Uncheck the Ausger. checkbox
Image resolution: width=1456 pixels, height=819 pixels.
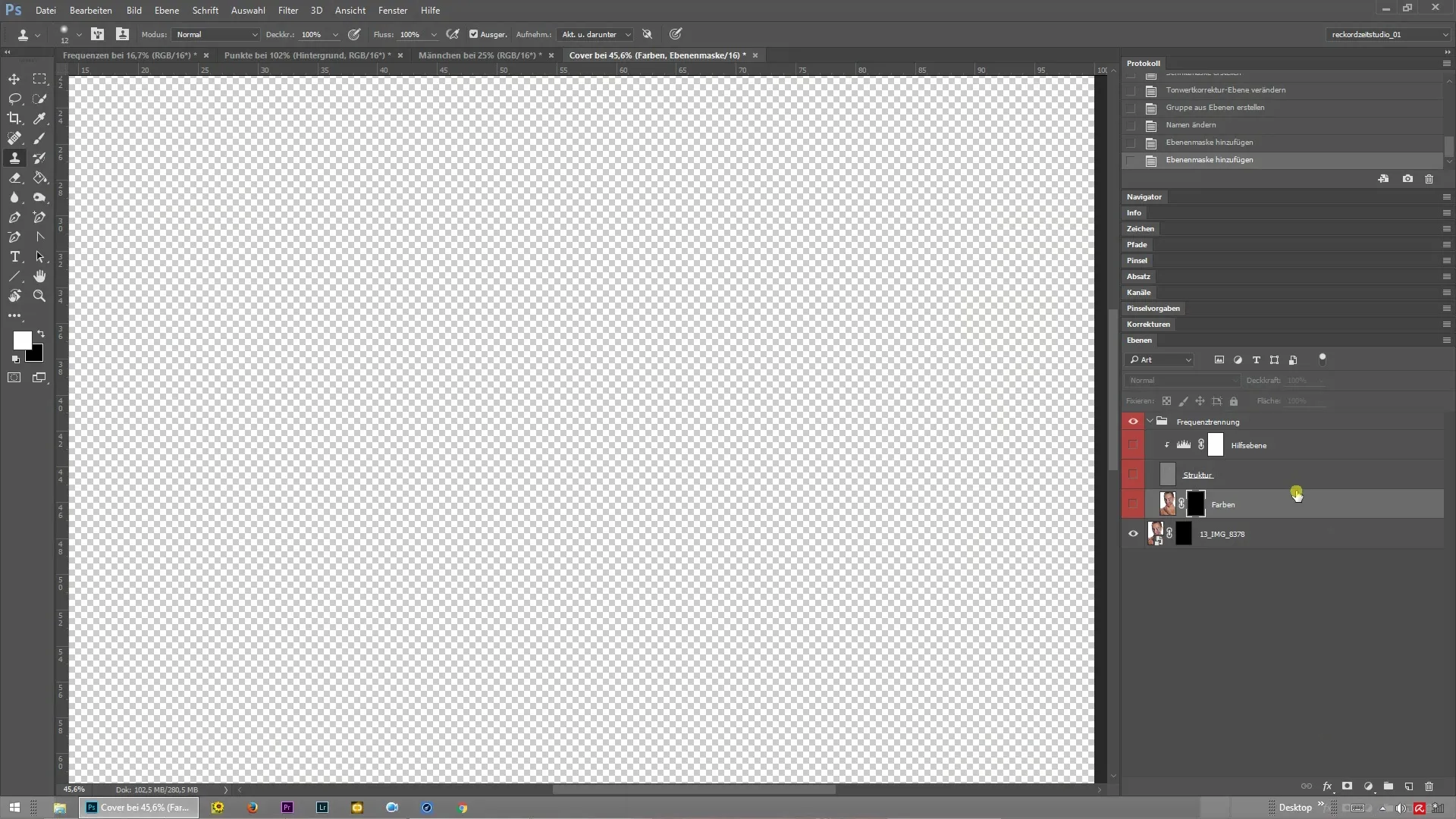(473, 34)
